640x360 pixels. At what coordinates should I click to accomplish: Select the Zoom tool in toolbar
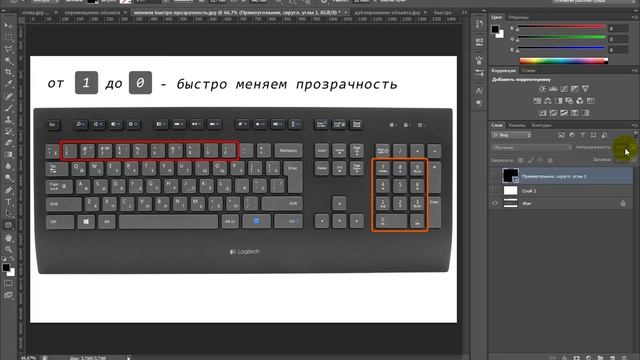tap(8, 249)
